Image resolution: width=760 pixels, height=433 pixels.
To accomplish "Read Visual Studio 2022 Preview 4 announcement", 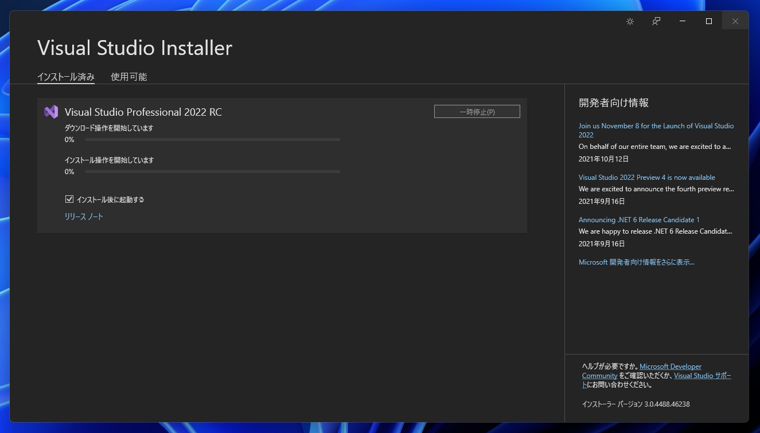I will pyautogui.click(x=646, y=177).
